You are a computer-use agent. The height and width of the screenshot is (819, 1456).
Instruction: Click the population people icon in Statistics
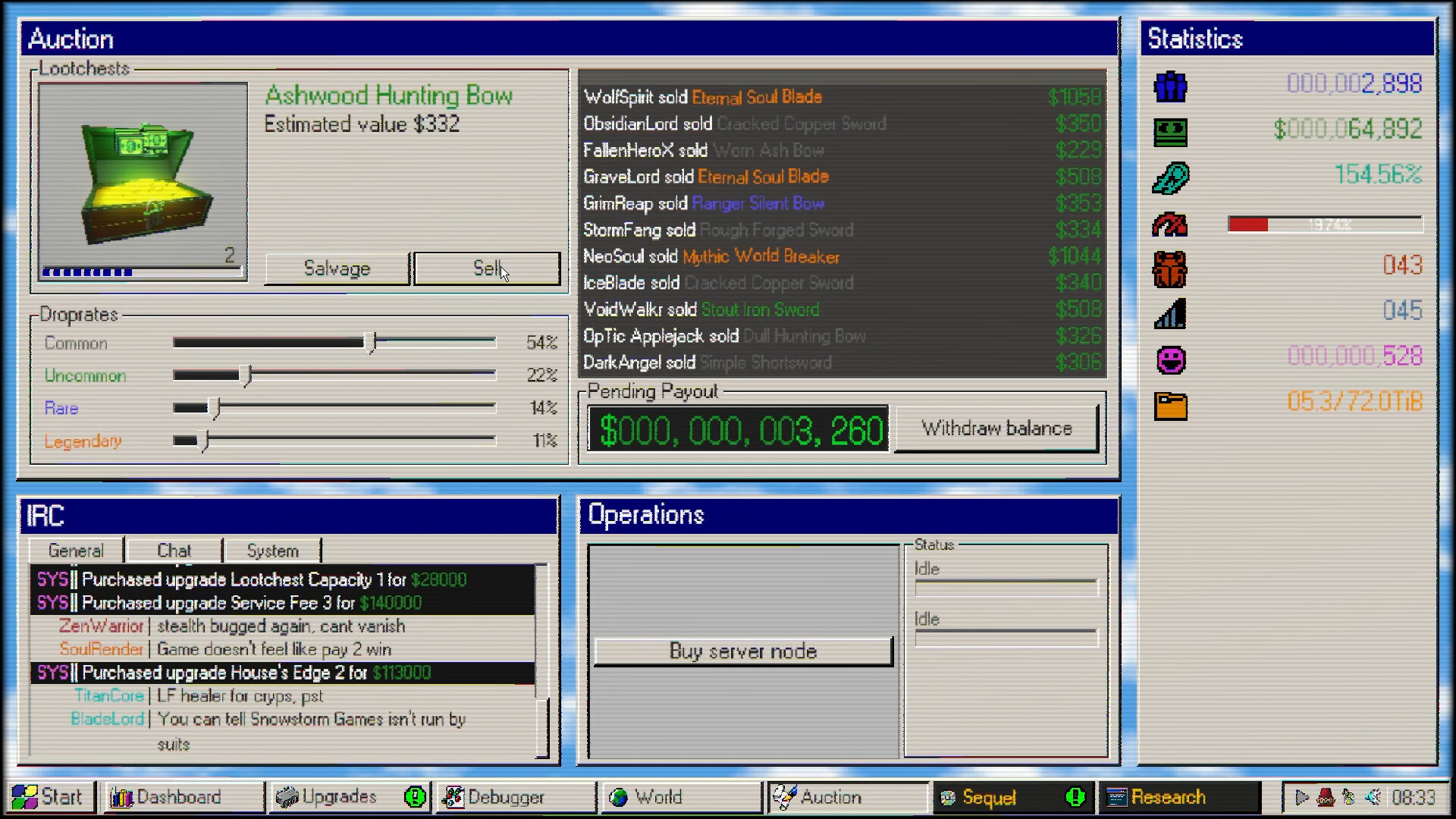click(1170, 86)
